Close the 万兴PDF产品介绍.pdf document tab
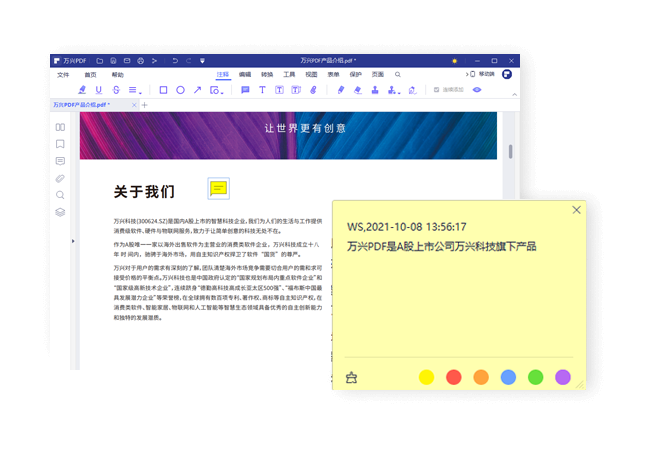This screenshot has height=450, width=645. [134, 105]
